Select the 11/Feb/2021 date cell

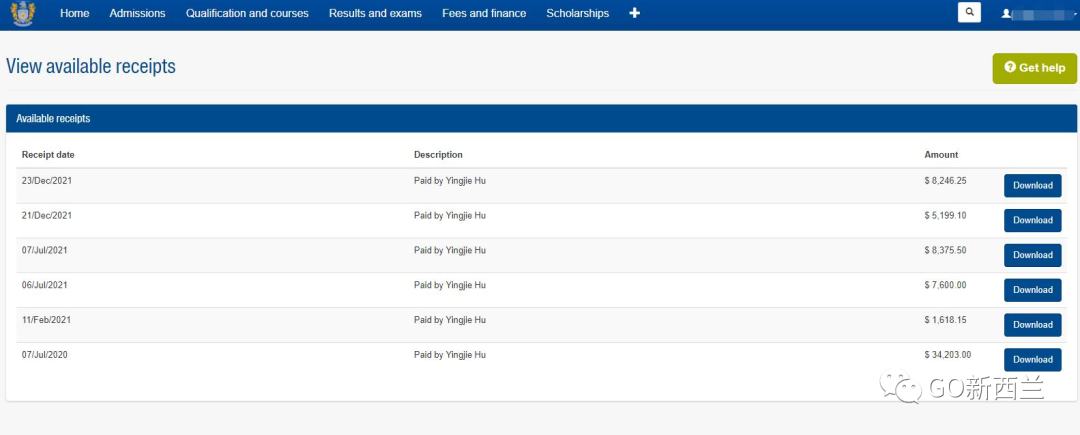pos(47,320)
